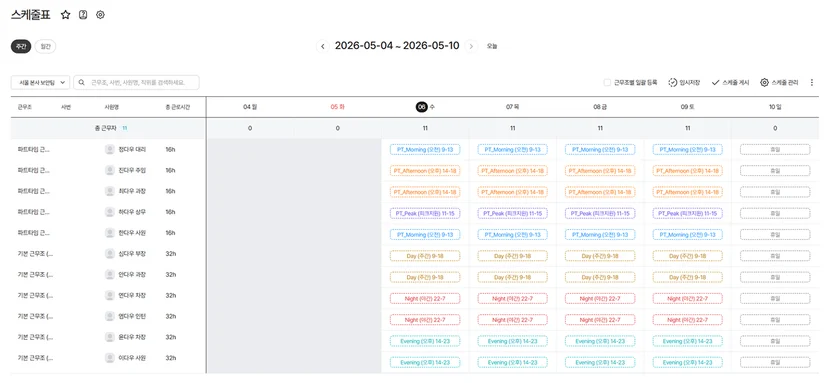Click the 임시저장 temporary save button
Viewport: 828px width, 383px height.
pos(684,82)
